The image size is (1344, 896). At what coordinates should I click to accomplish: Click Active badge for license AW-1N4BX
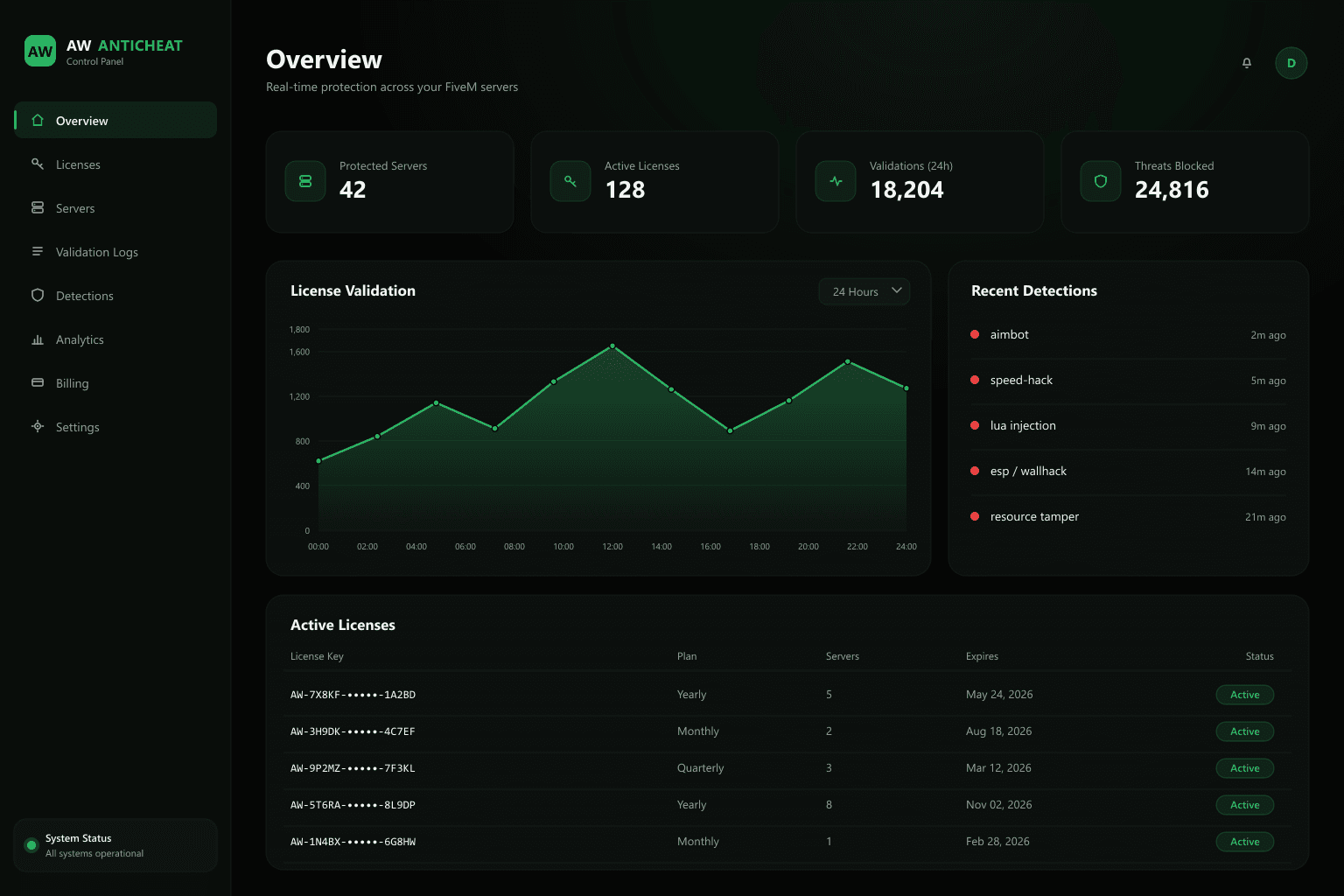1244,842
